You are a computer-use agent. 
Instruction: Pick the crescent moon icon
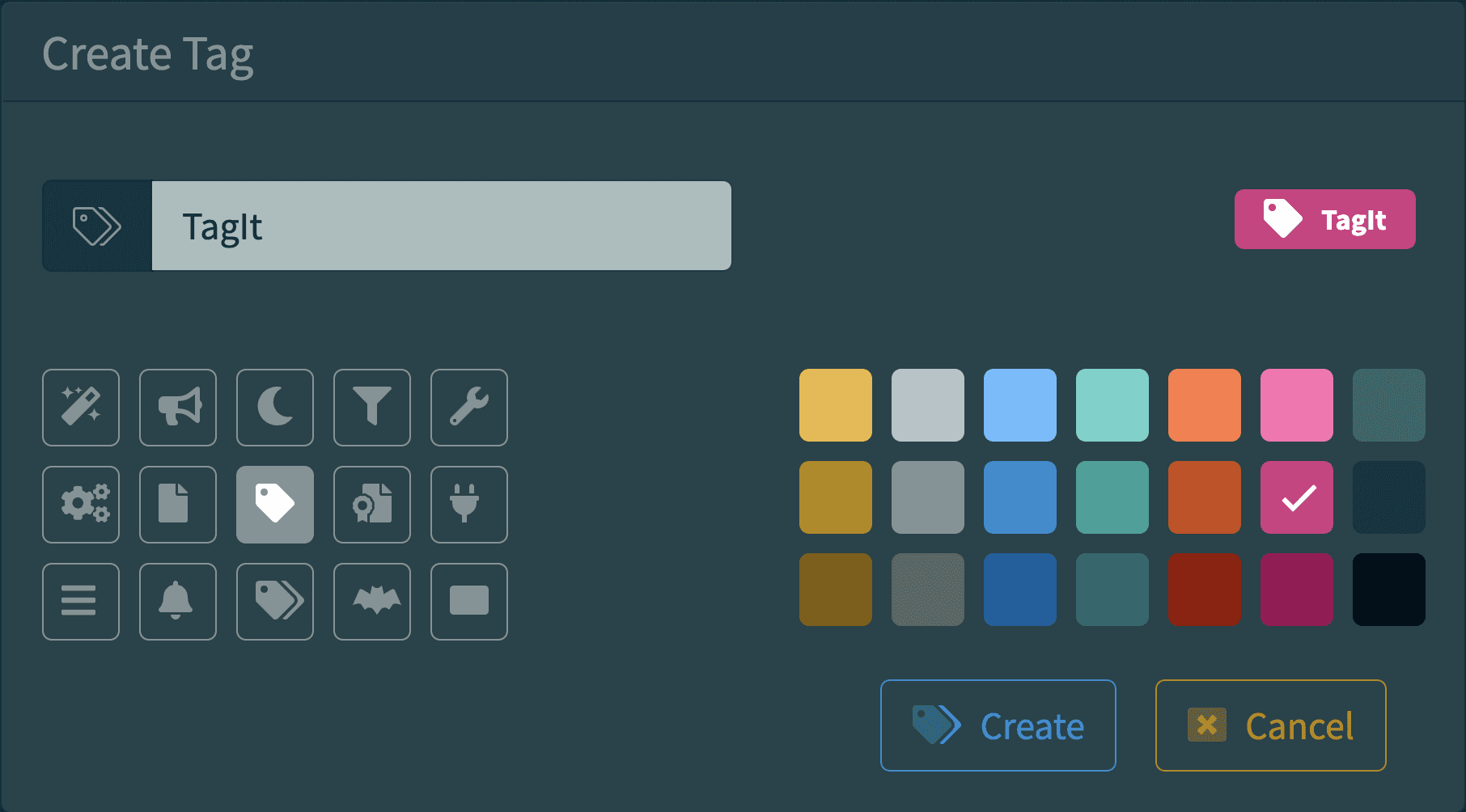[x=275, y=408]
